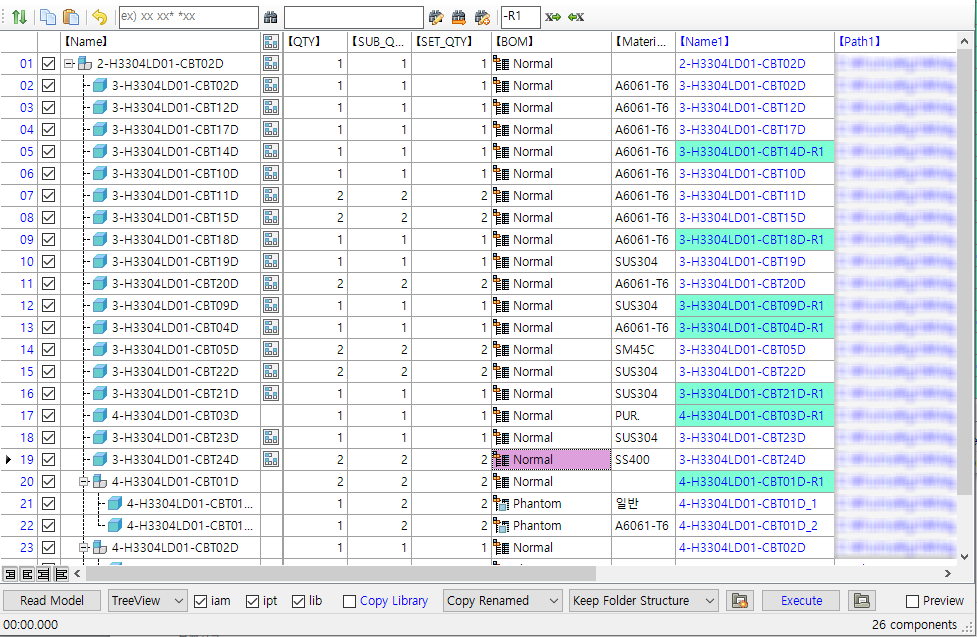The width and height of the screenshot is (977, 637).
Task: Open the TreeView dropdown
Action: tap(148, 601)
